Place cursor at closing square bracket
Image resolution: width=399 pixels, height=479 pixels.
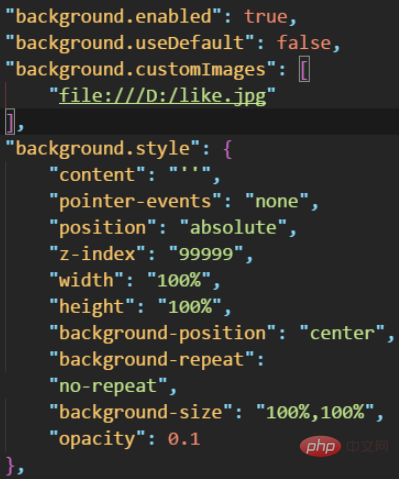(x=10, y=122)
